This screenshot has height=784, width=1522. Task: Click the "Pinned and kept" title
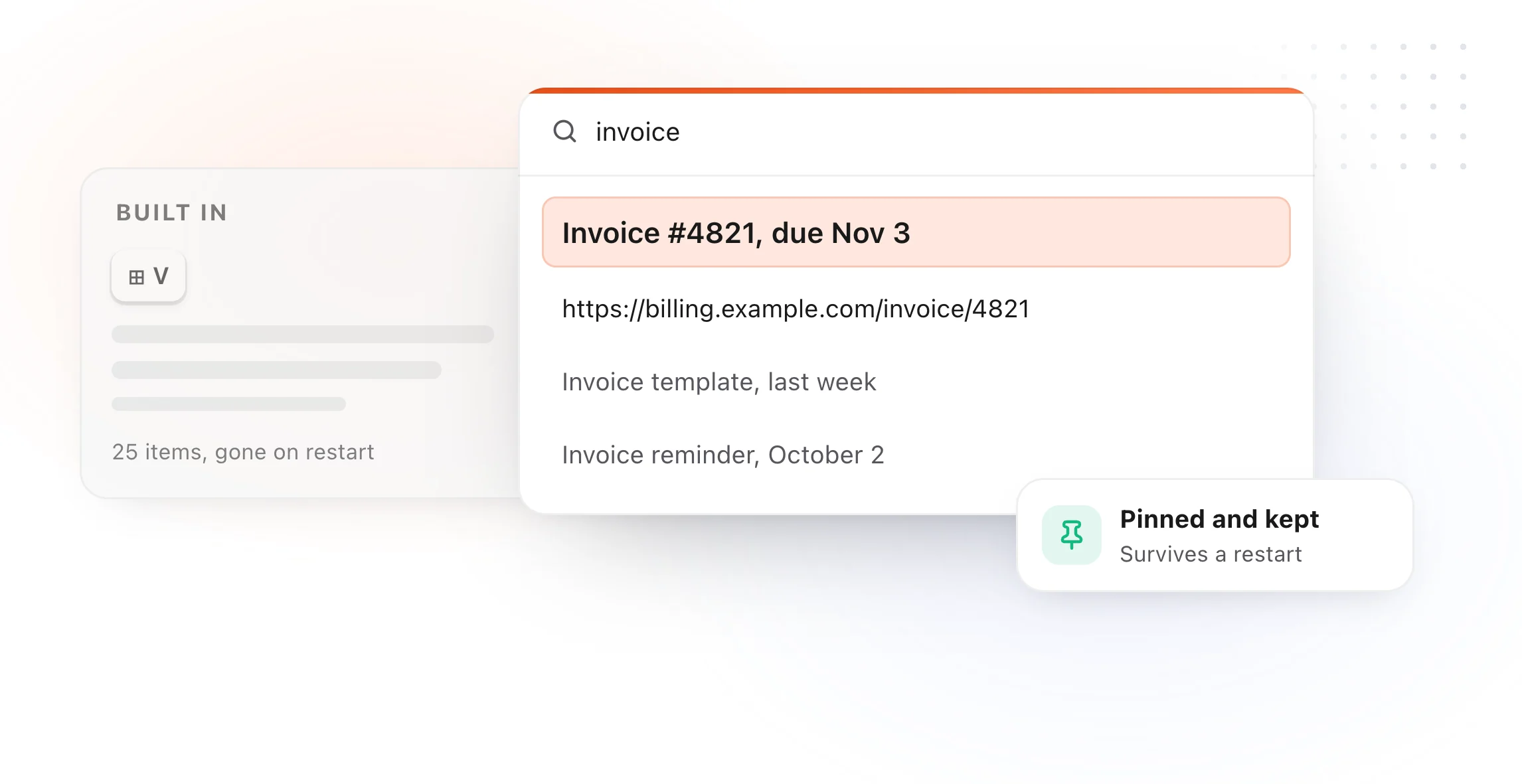coord(1219,519)
